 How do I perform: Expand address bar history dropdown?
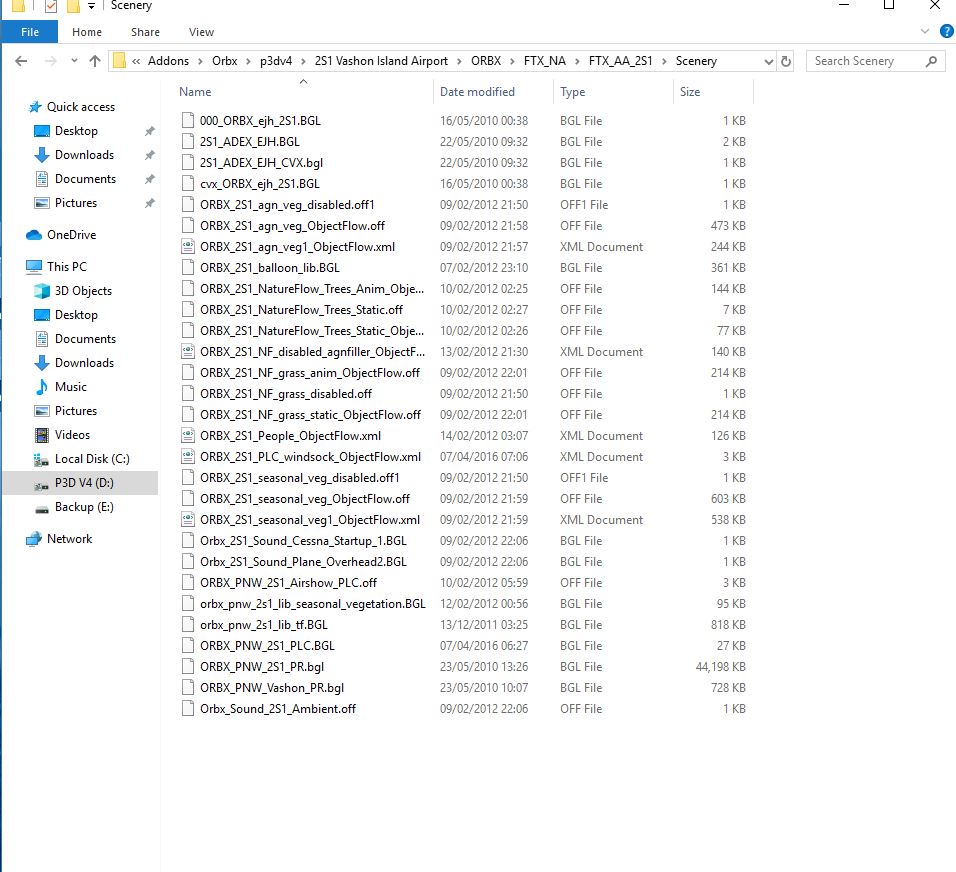(x=768, y=62)
